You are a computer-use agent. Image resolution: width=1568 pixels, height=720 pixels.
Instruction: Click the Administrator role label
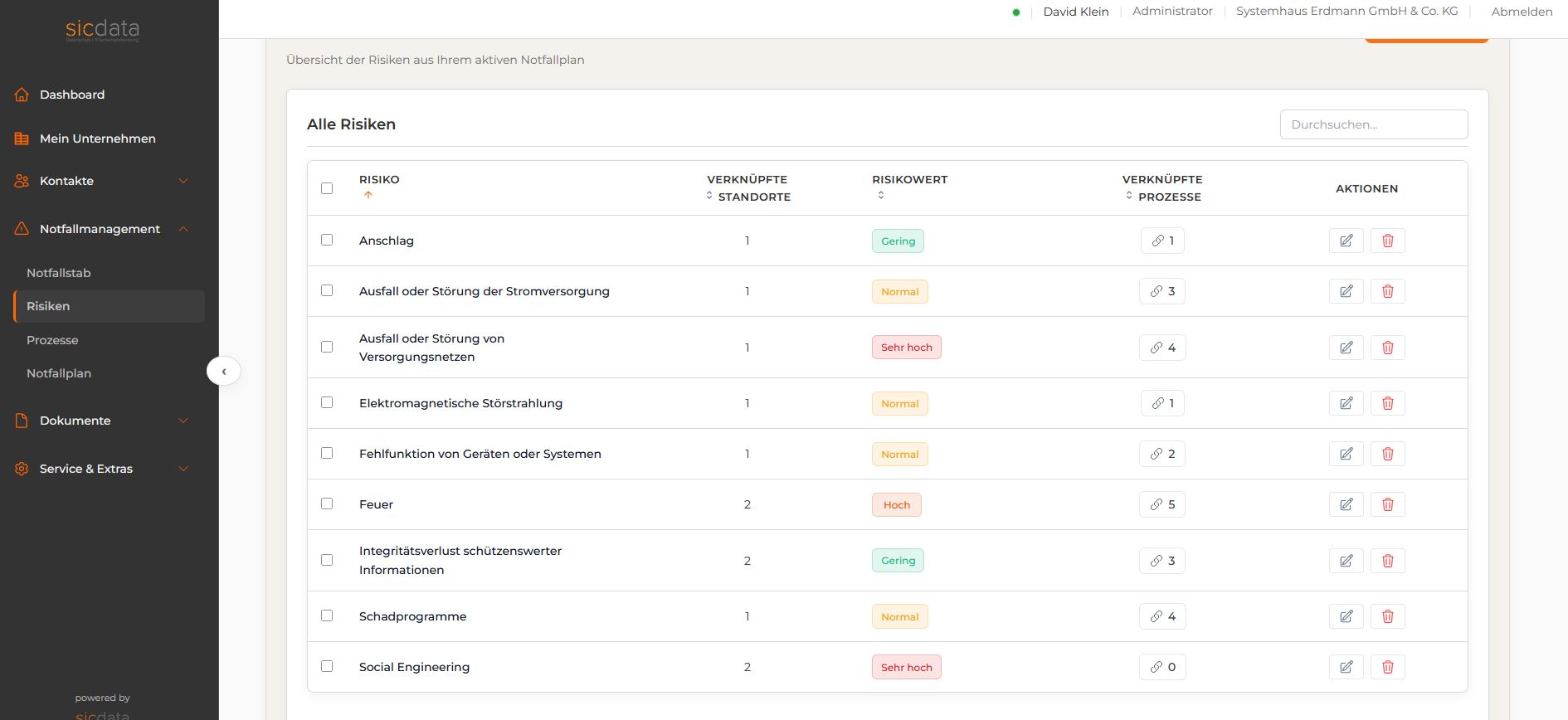(1172, 11)
